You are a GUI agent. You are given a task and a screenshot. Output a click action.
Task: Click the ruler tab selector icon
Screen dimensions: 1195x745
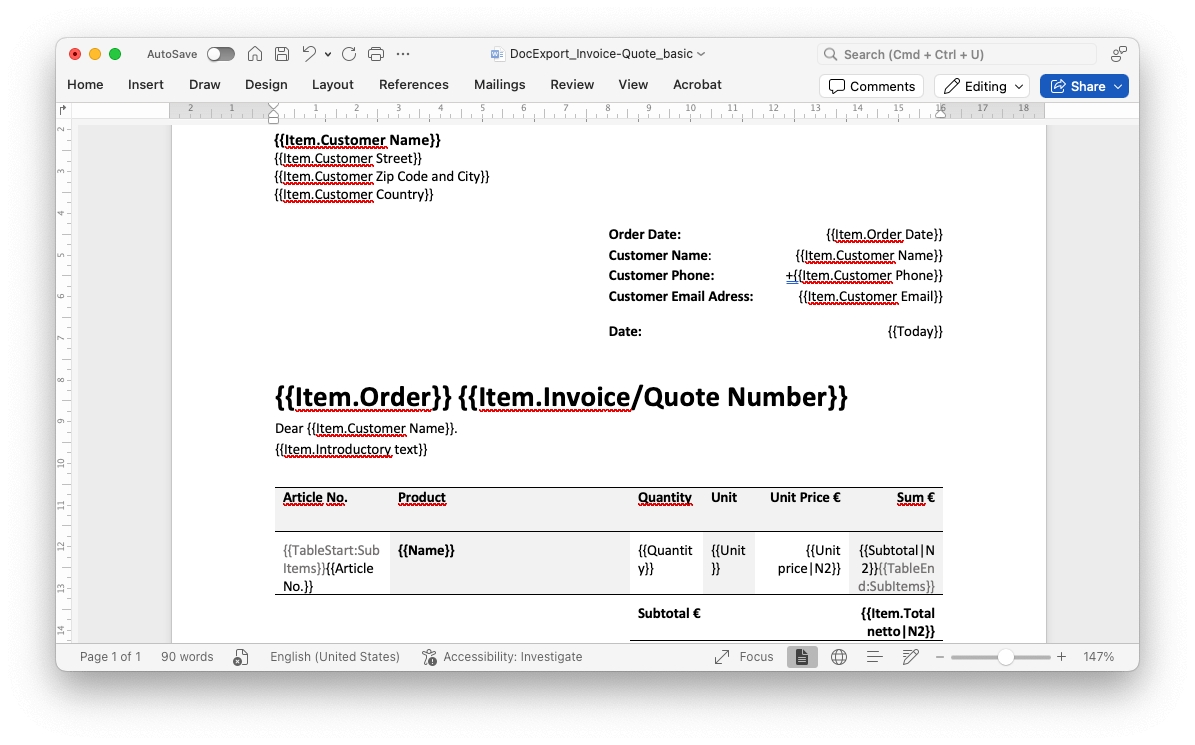point(62,110)
